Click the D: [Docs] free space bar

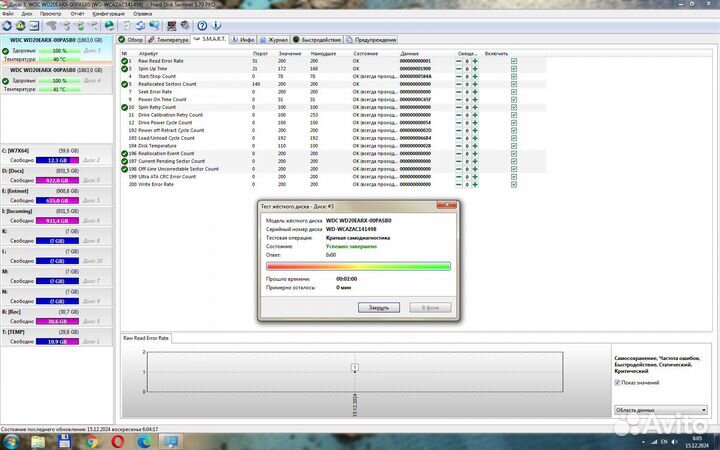click(x=57, y=180)
